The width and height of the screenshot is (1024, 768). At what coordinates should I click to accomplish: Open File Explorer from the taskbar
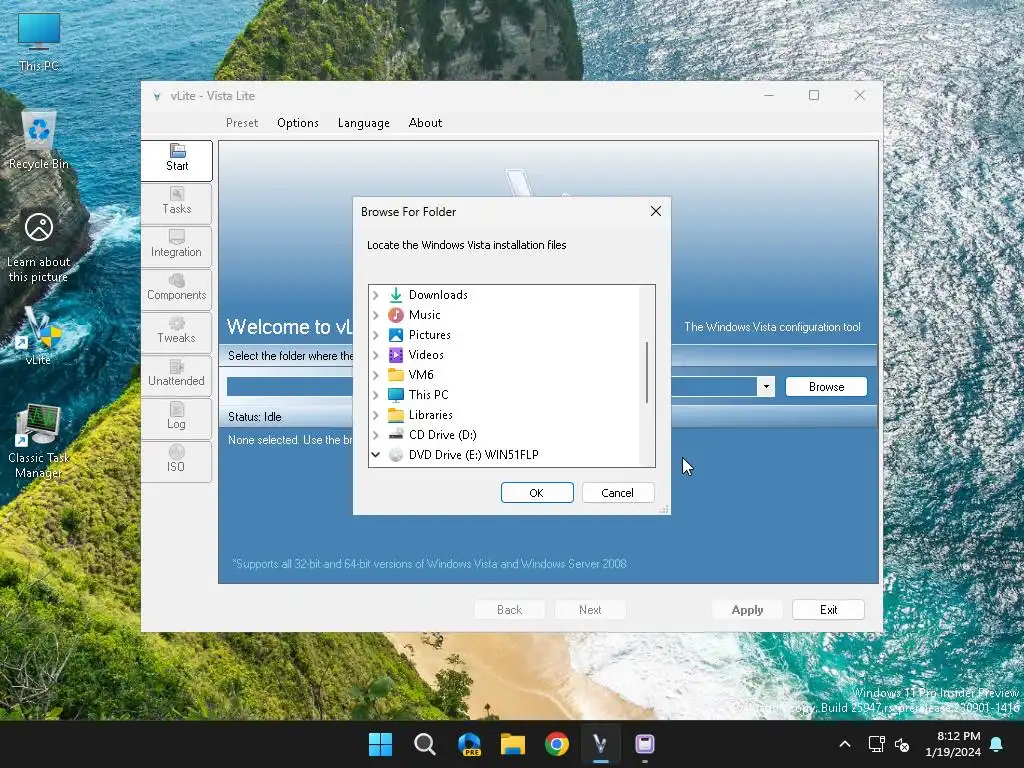[513, 744]
